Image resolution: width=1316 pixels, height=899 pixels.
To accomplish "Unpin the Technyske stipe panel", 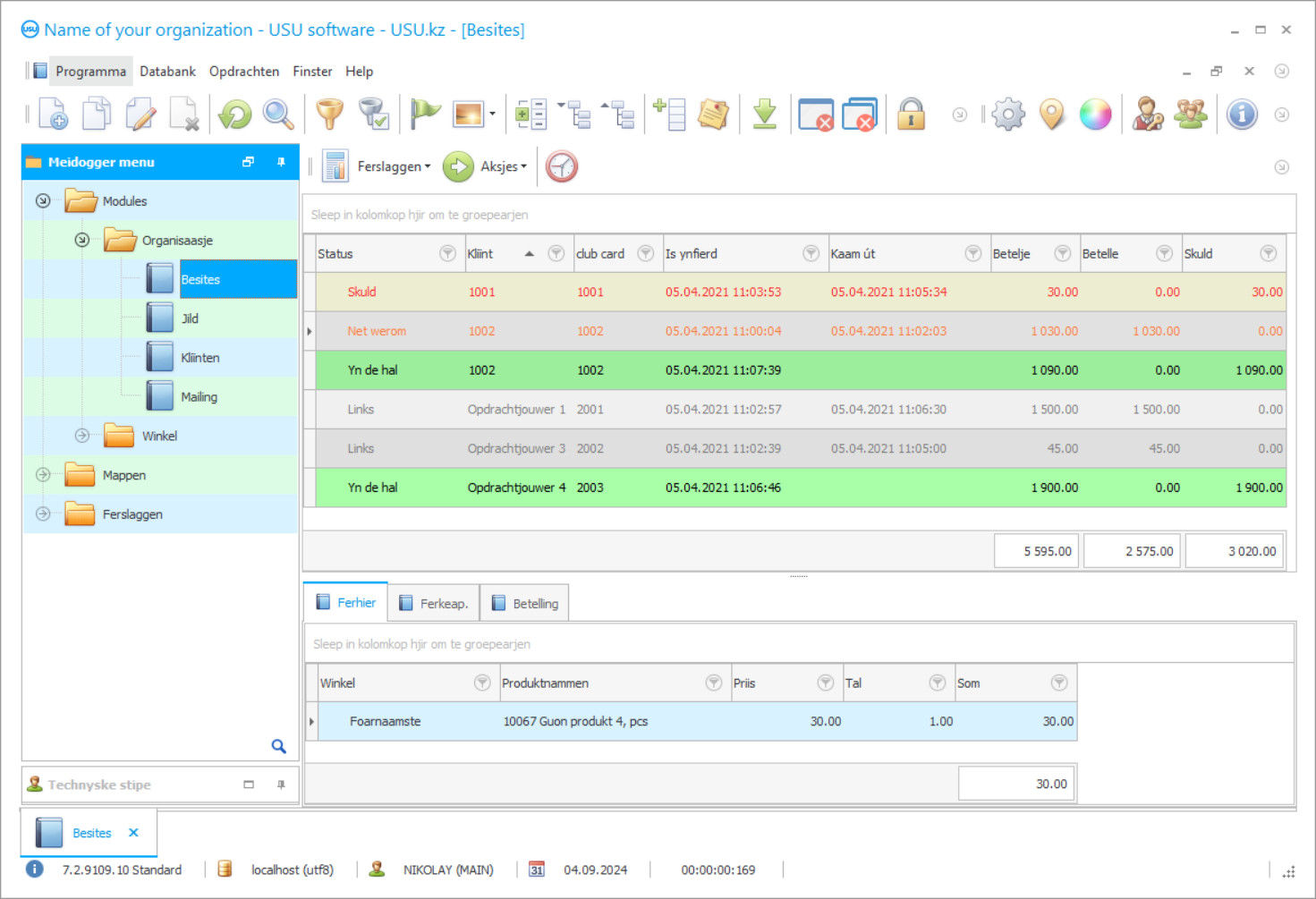I will pos(281,785).
